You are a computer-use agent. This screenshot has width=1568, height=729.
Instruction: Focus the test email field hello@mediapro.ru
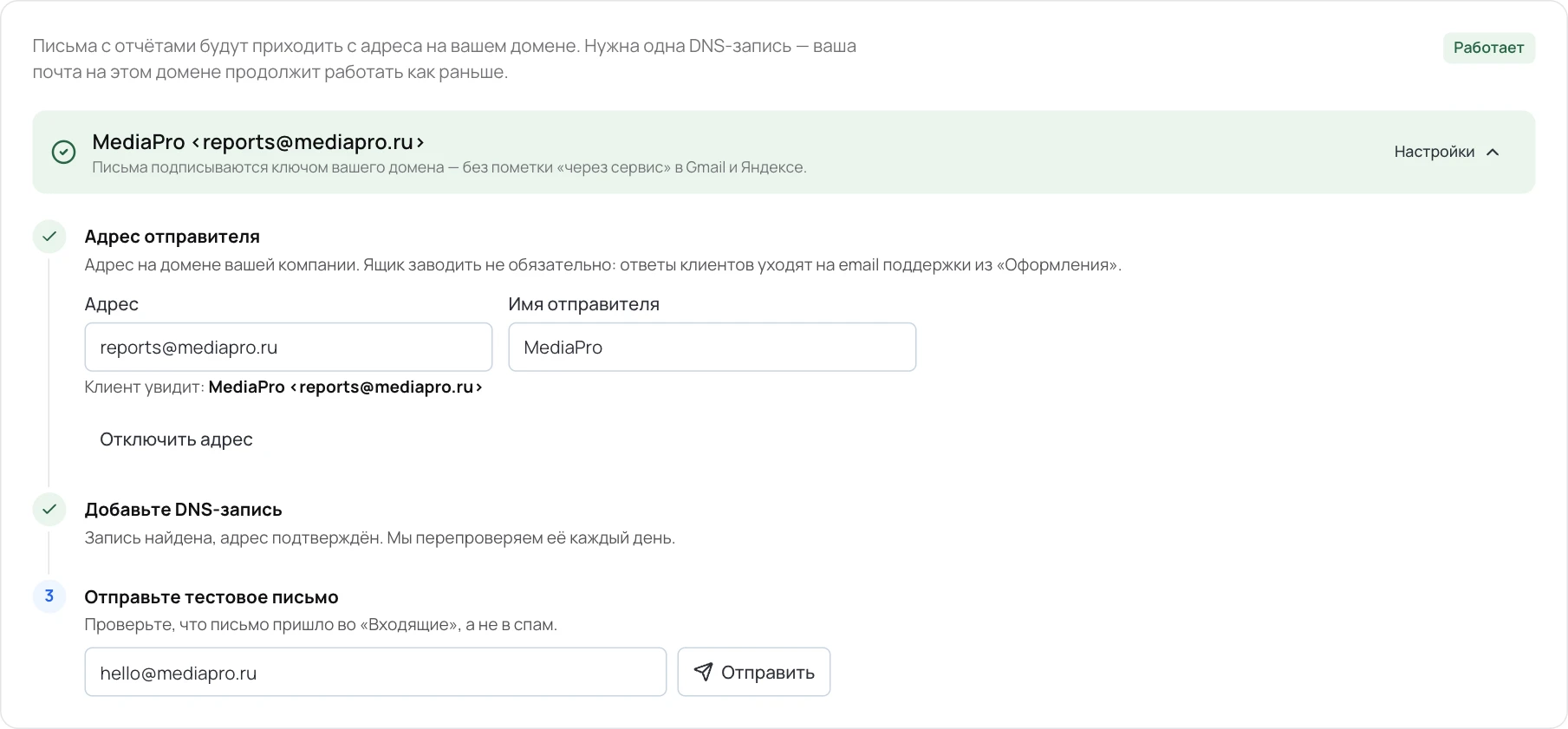pyautogui.click(x=375, y=672)
